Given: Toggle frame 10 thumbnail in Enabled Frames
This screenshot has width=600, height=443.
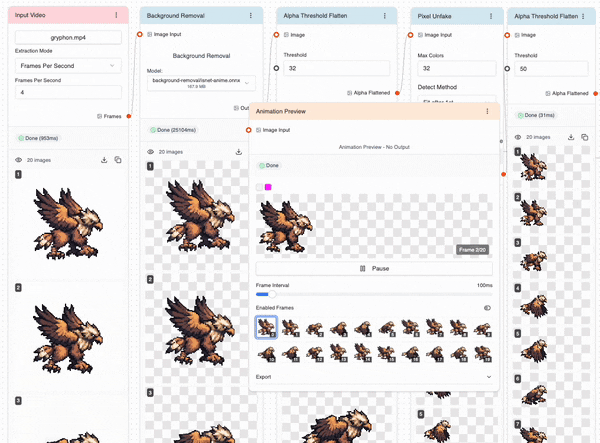Looking at the screenshot, I should pyautogui.click(x=266, y=353).
